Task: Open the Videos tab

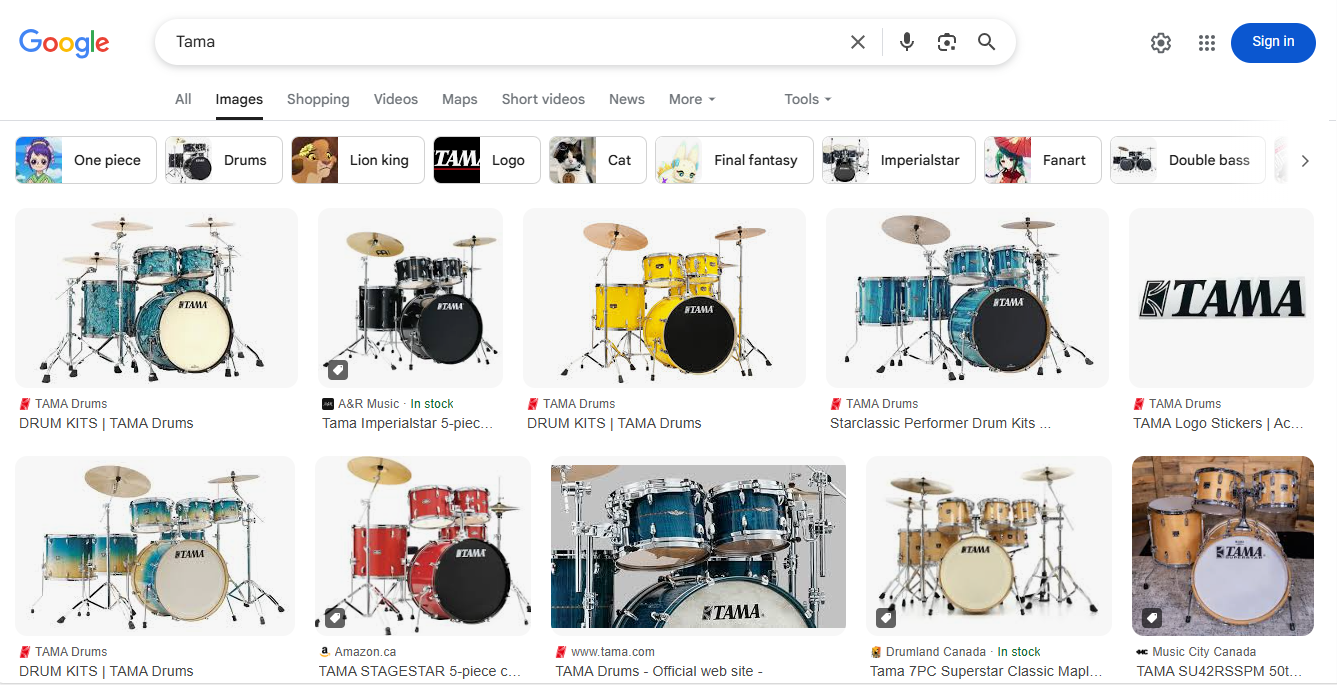Action: [396, 99]
